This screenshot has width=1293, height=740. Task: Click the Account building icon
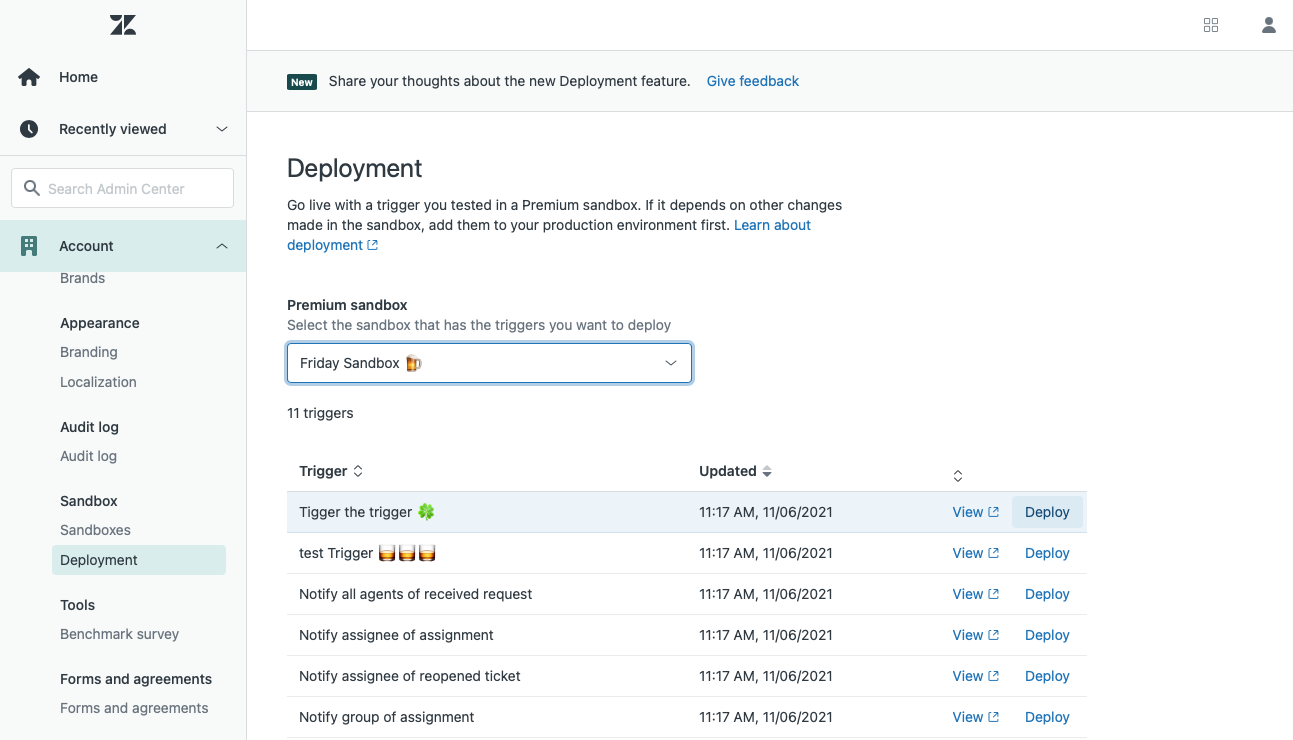pyautogui.click(x=29, y=246)
